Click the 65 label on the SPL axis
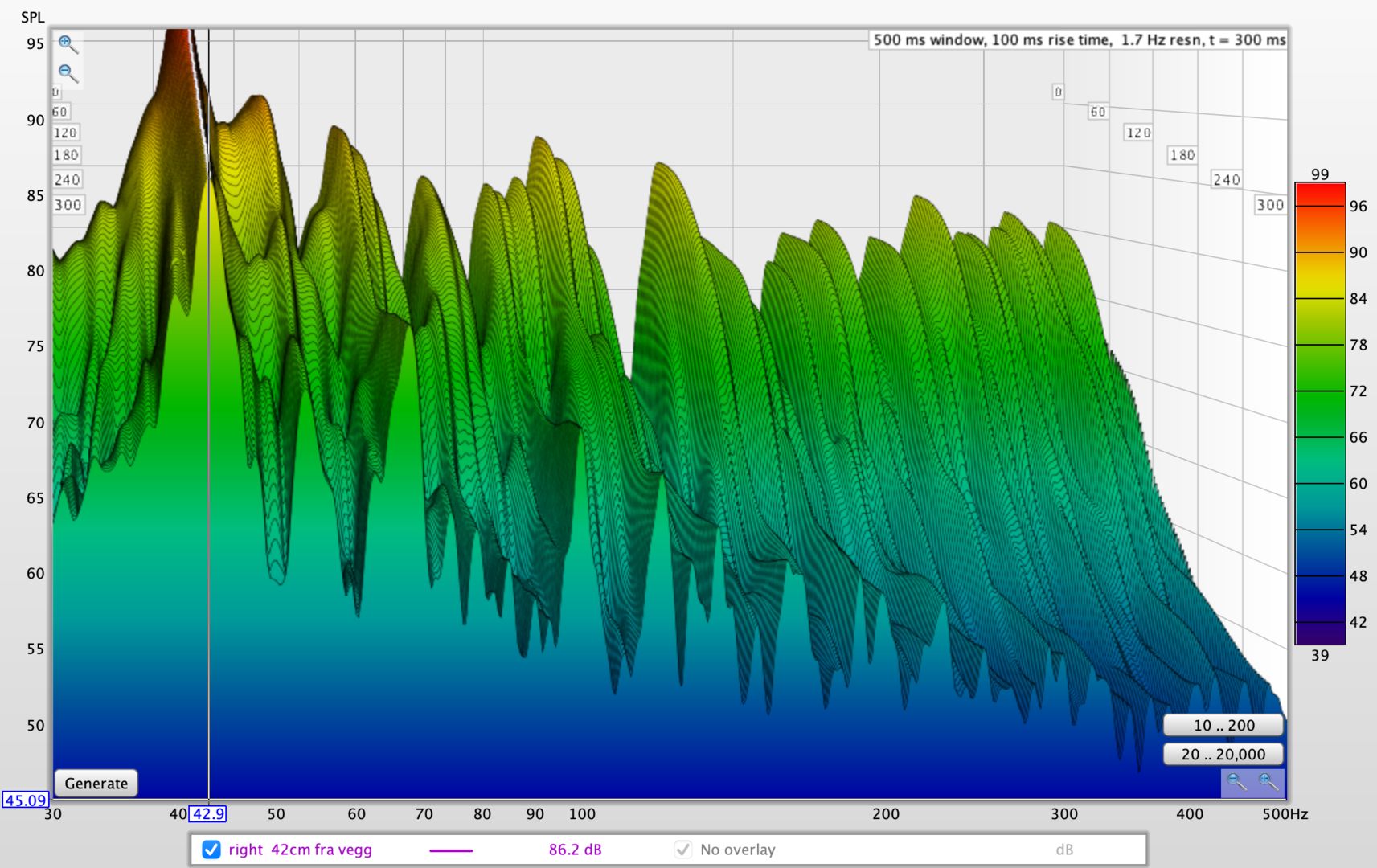This screenshot has width=1377, height=868. [35, 498]
